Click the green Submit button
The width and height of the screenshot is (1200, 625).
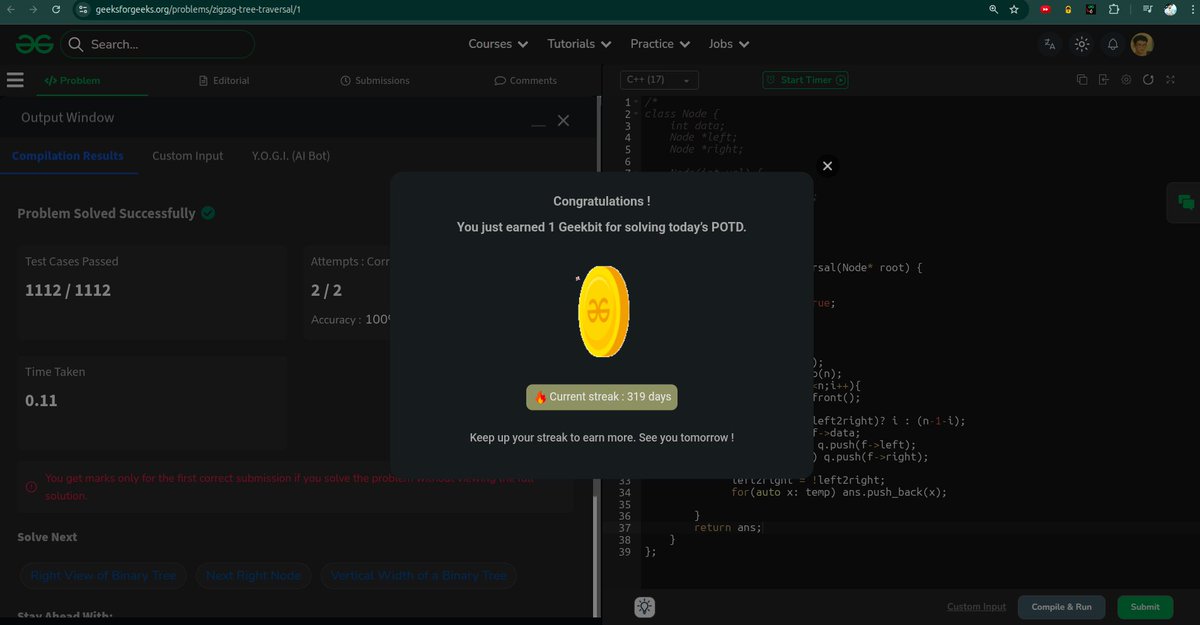1145,607
